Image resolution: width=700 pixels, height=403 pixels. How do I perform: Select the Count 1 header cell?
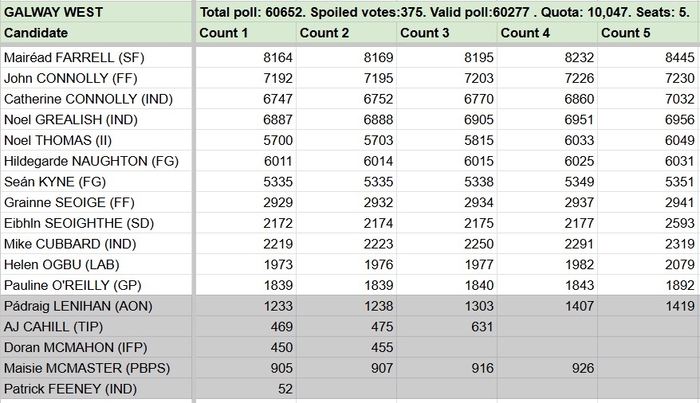246,33
